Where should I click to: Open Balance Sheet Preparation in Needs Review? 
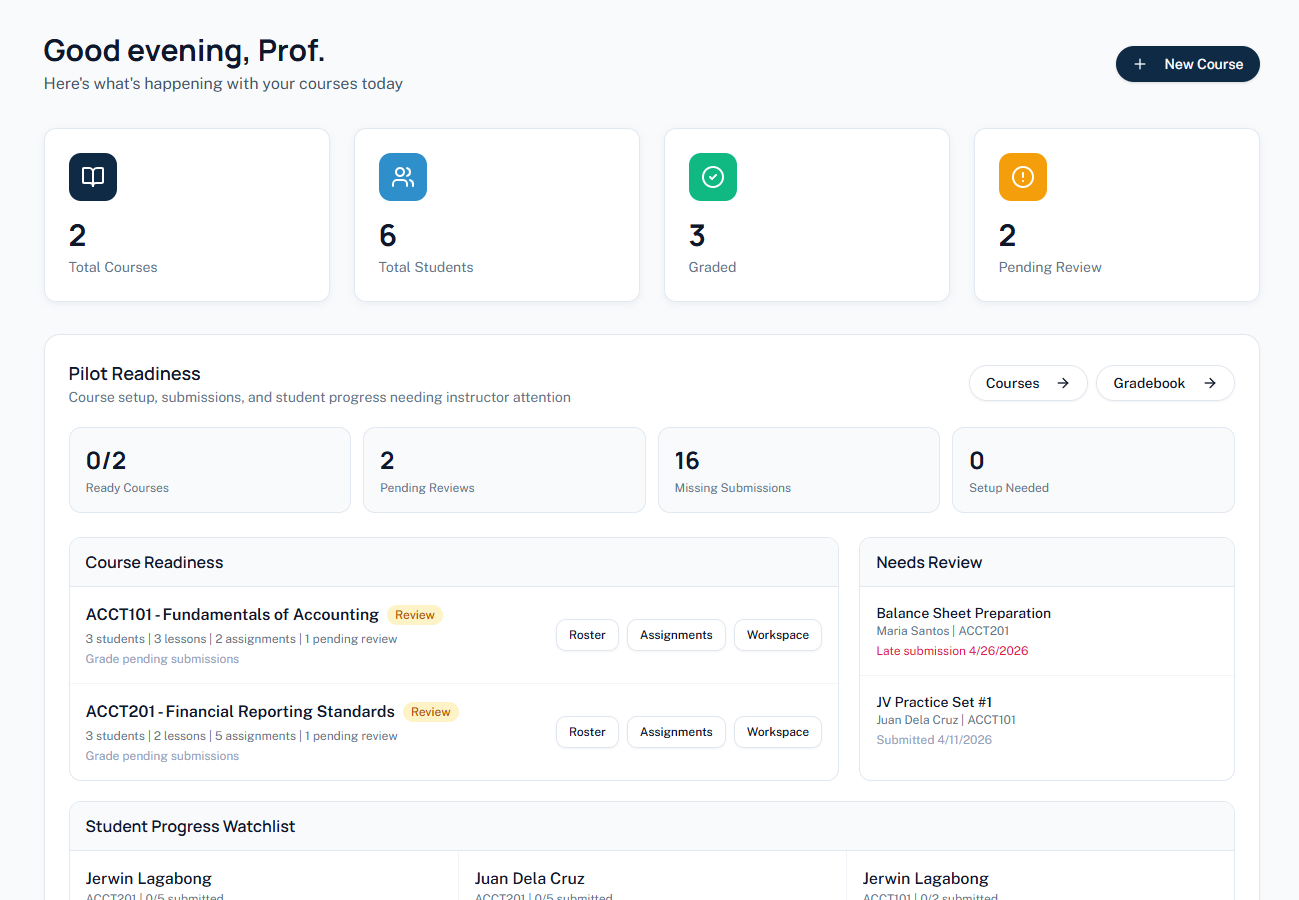pos(1047,631)
